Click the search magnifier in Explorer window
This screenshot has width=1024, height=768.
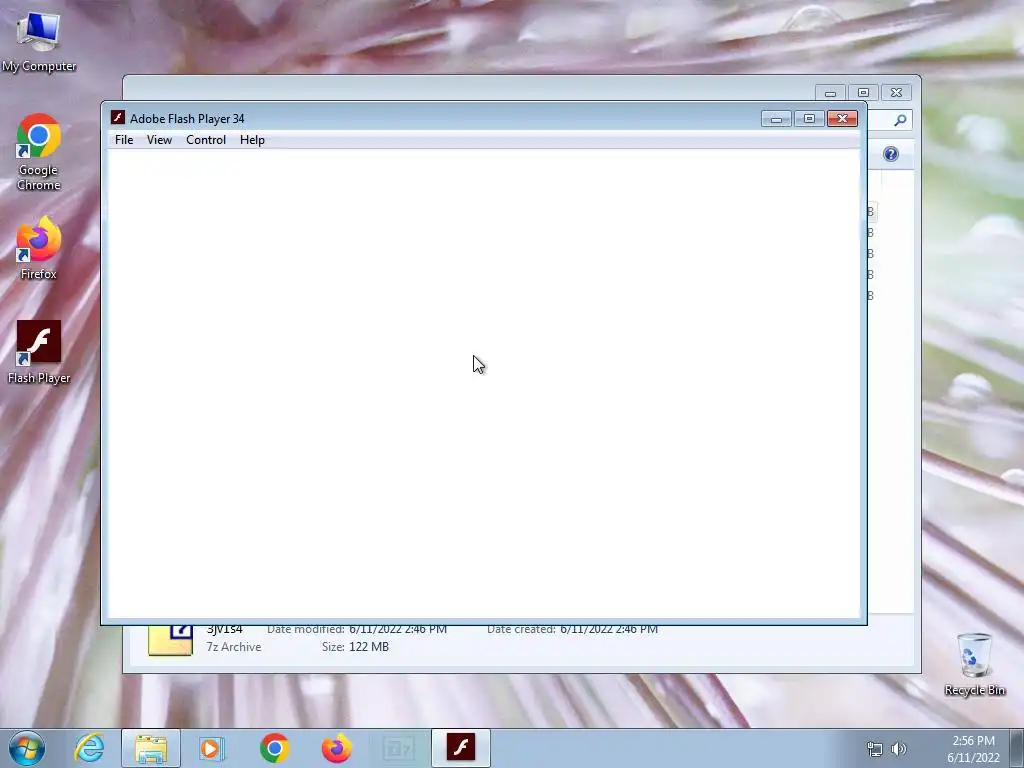(x=900, y=120)
